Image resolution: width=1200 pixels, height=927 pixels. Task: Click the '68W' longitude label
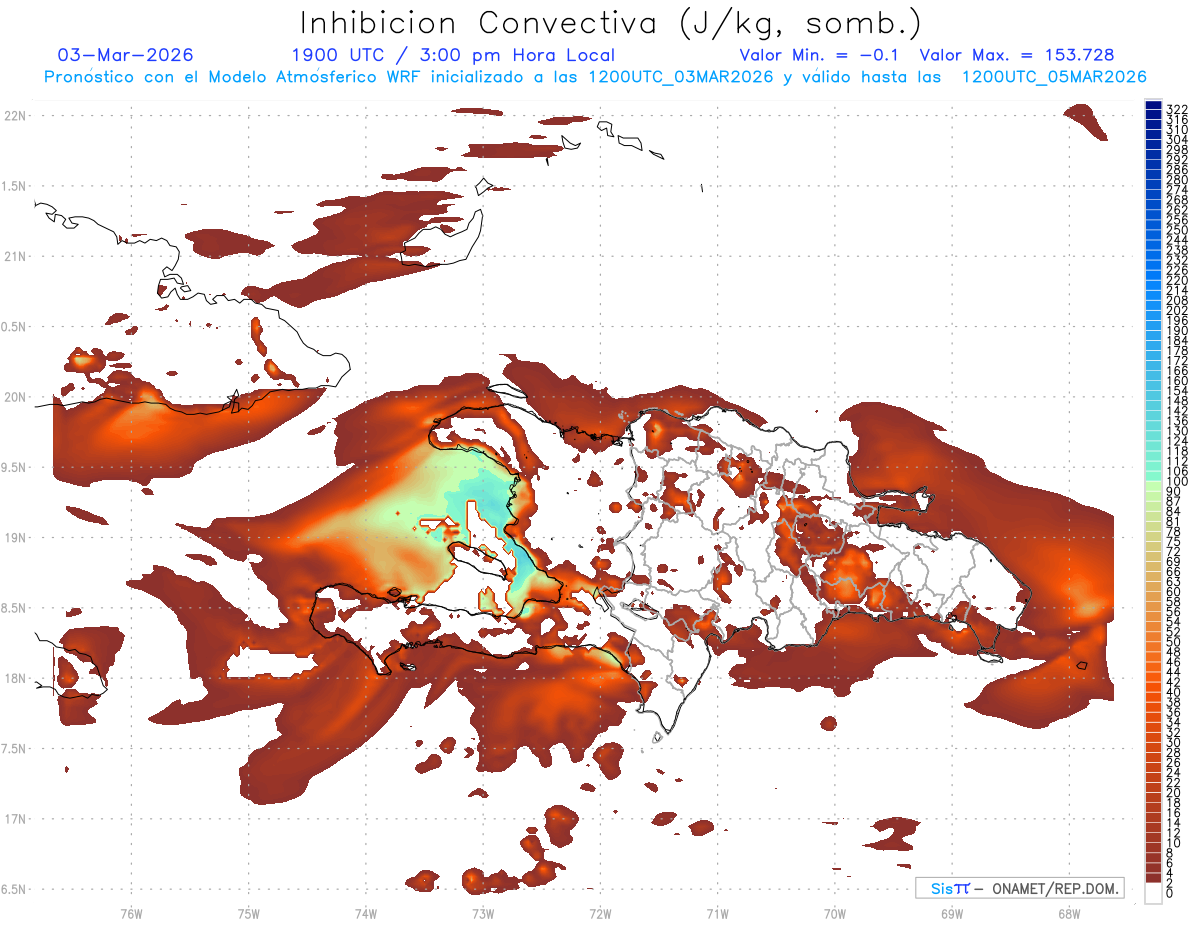pos(1068,913)
